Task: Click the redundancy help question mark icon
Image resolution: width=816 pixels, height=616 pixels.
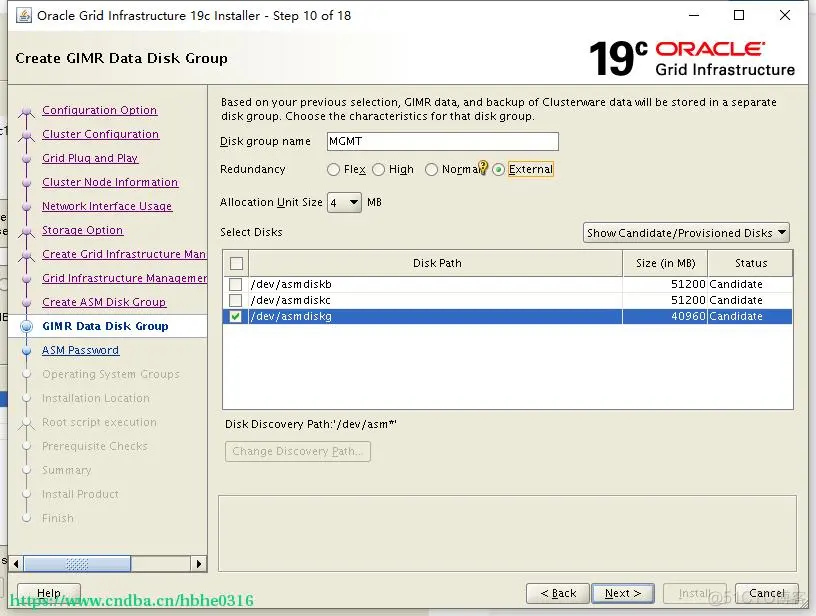Action: point(483,167)
